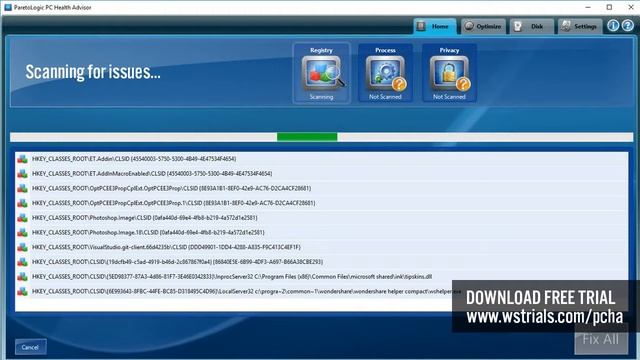Image resolution: width=640 pixels, height=360 pixels.
Task: Click the ParetoLogic title bar app icon
Action: pos(8,7)
